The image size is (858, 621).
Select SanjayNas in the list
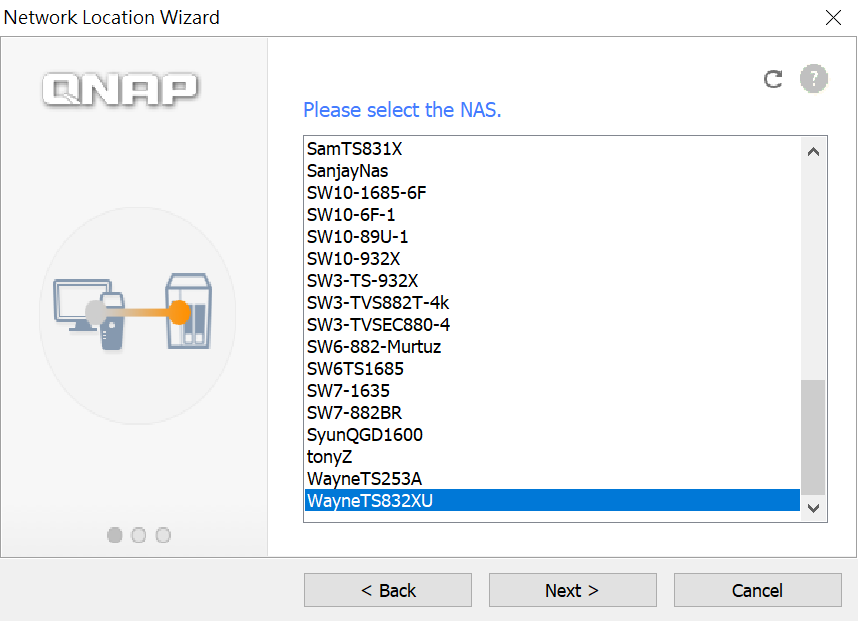[x=552, y=171]
